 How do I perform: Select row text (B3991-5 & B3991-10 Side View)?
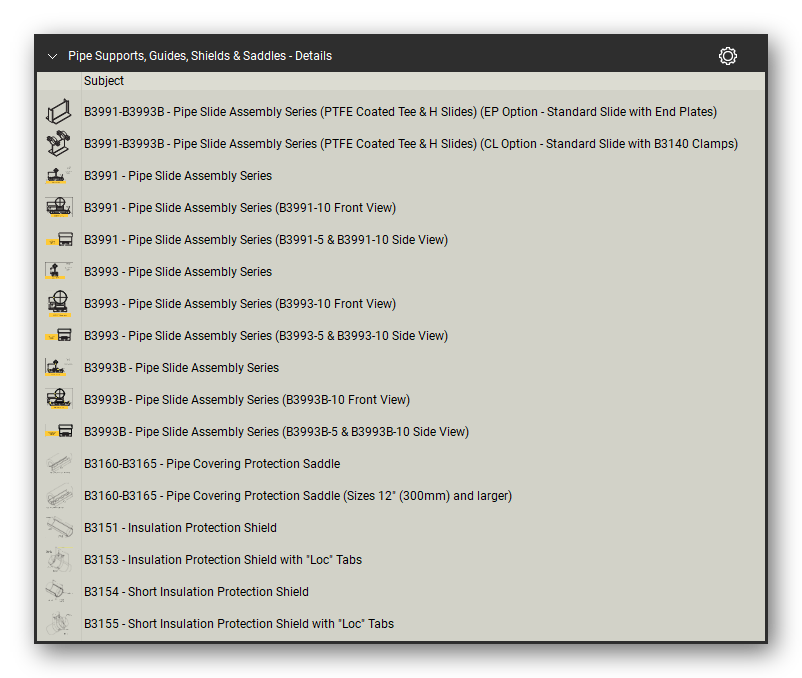[266, 240]
